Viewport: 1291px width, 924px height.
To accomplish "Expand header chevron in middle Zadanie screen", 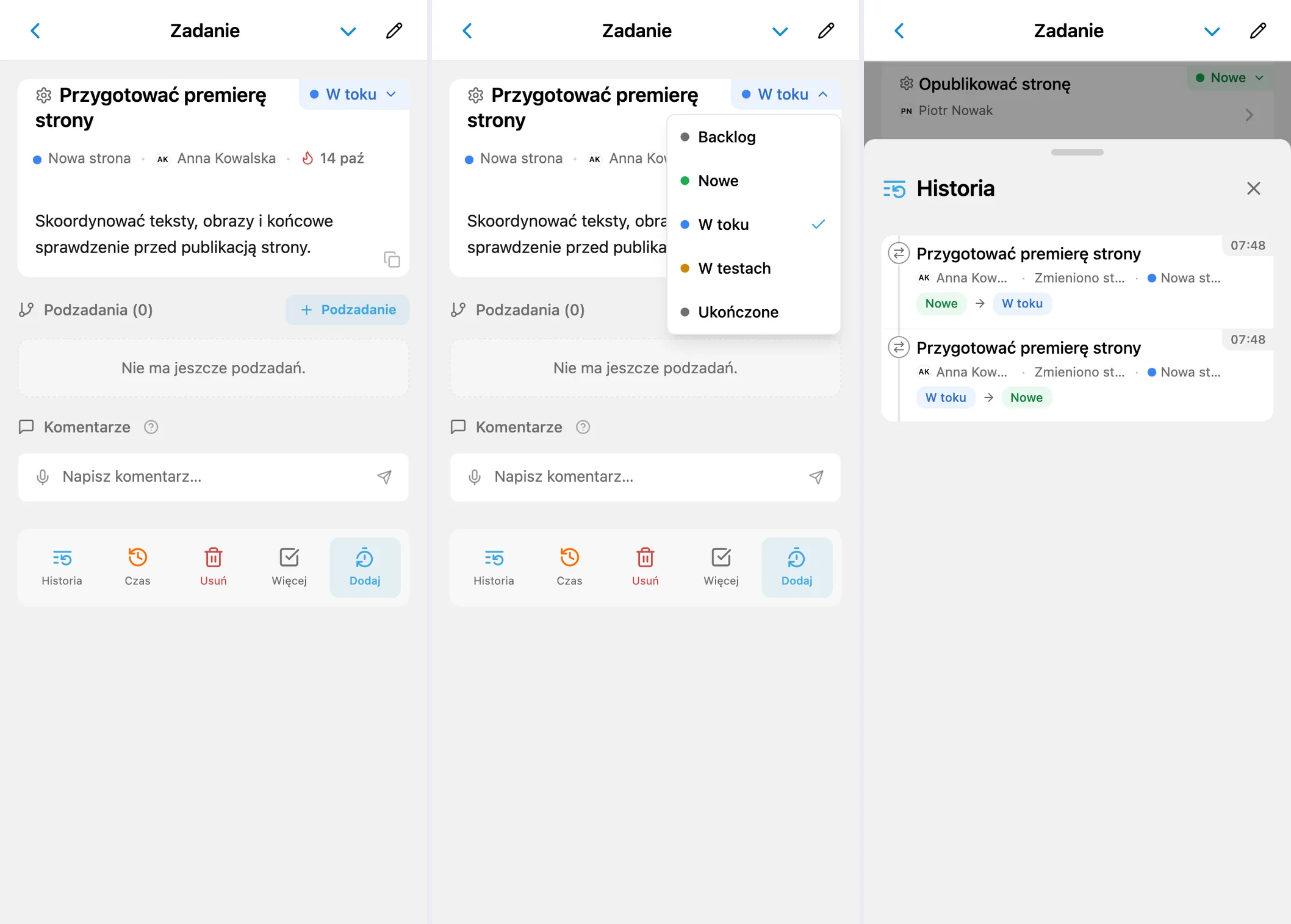I will [x=780, y=31].
